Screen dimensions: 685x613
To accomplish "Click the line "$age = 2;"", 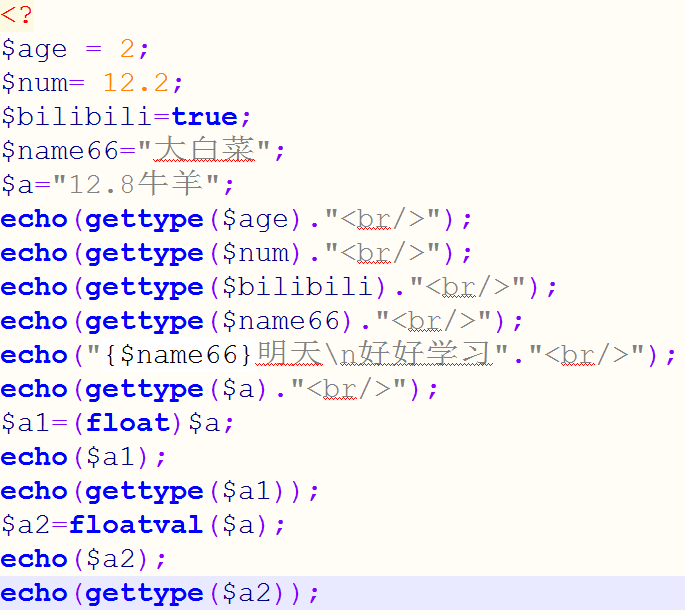I will (75, 49).
